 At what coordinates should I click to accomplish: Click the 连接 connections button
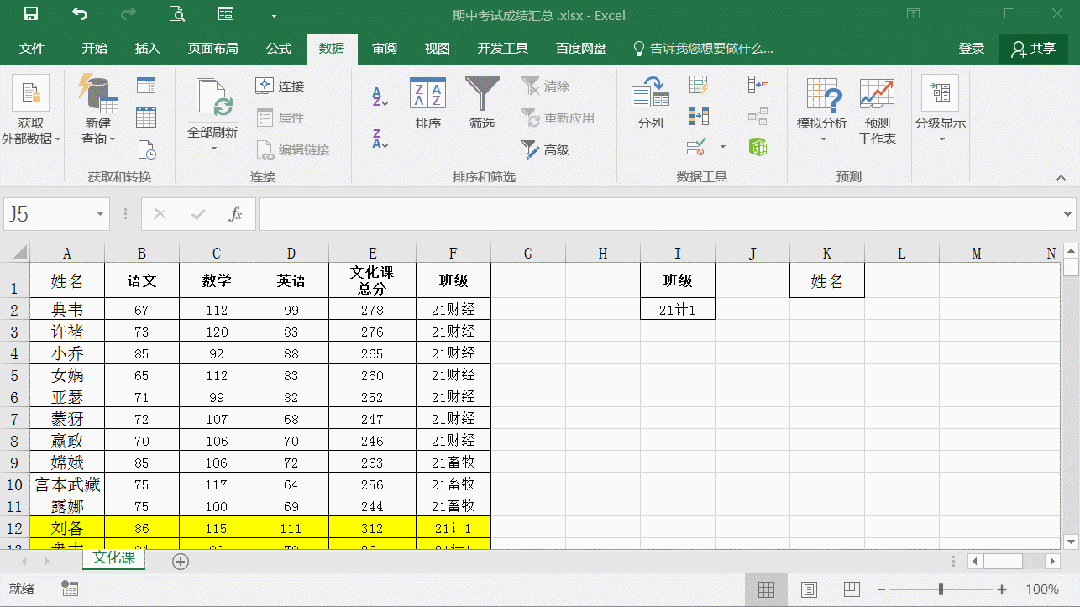(280, 86)
